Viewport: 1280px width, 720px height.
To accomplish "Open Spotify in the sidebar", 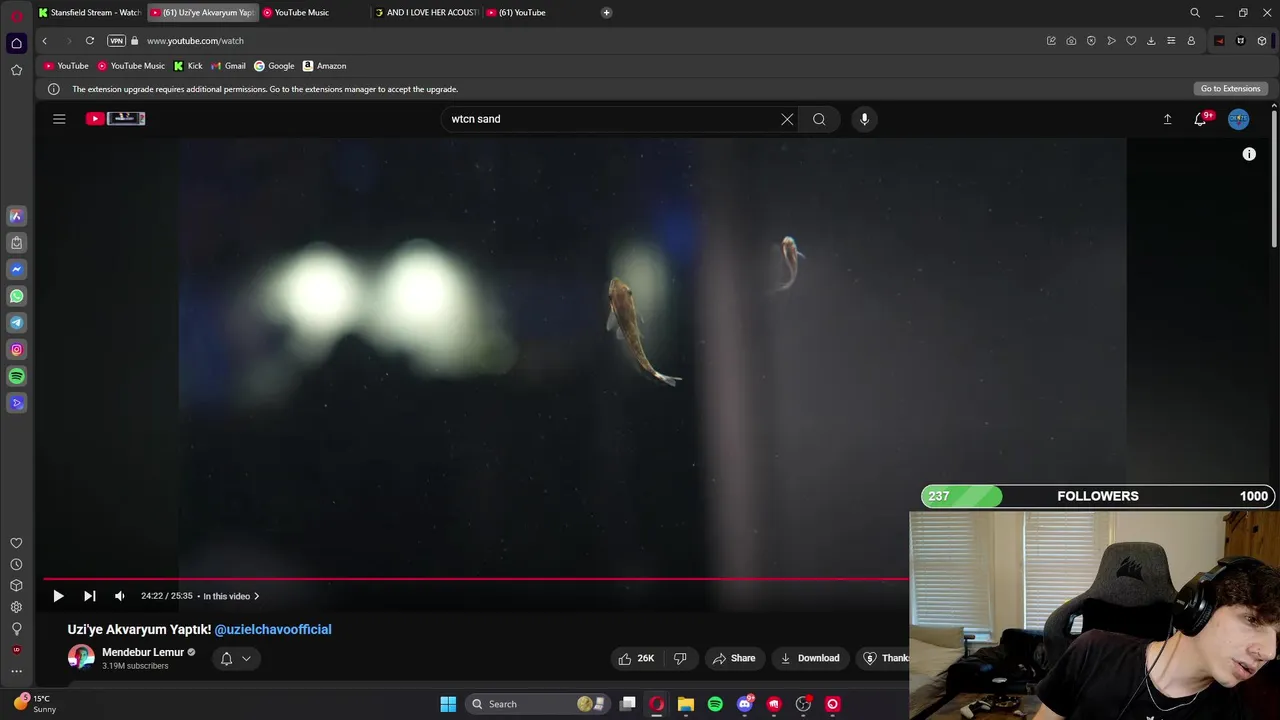I will pos(16,377).
